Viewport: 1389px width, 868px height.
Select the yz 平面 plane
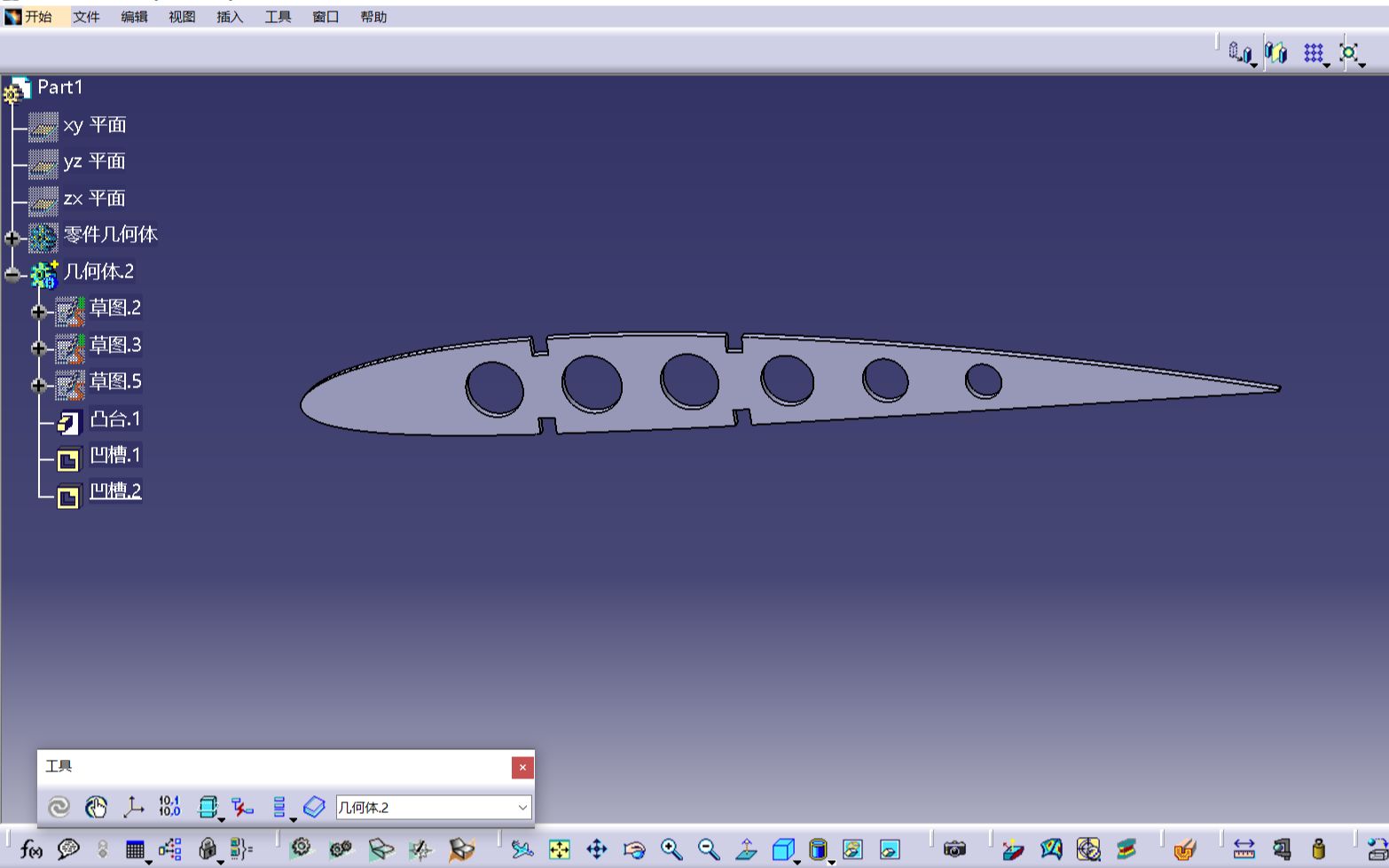pos(94,161)
